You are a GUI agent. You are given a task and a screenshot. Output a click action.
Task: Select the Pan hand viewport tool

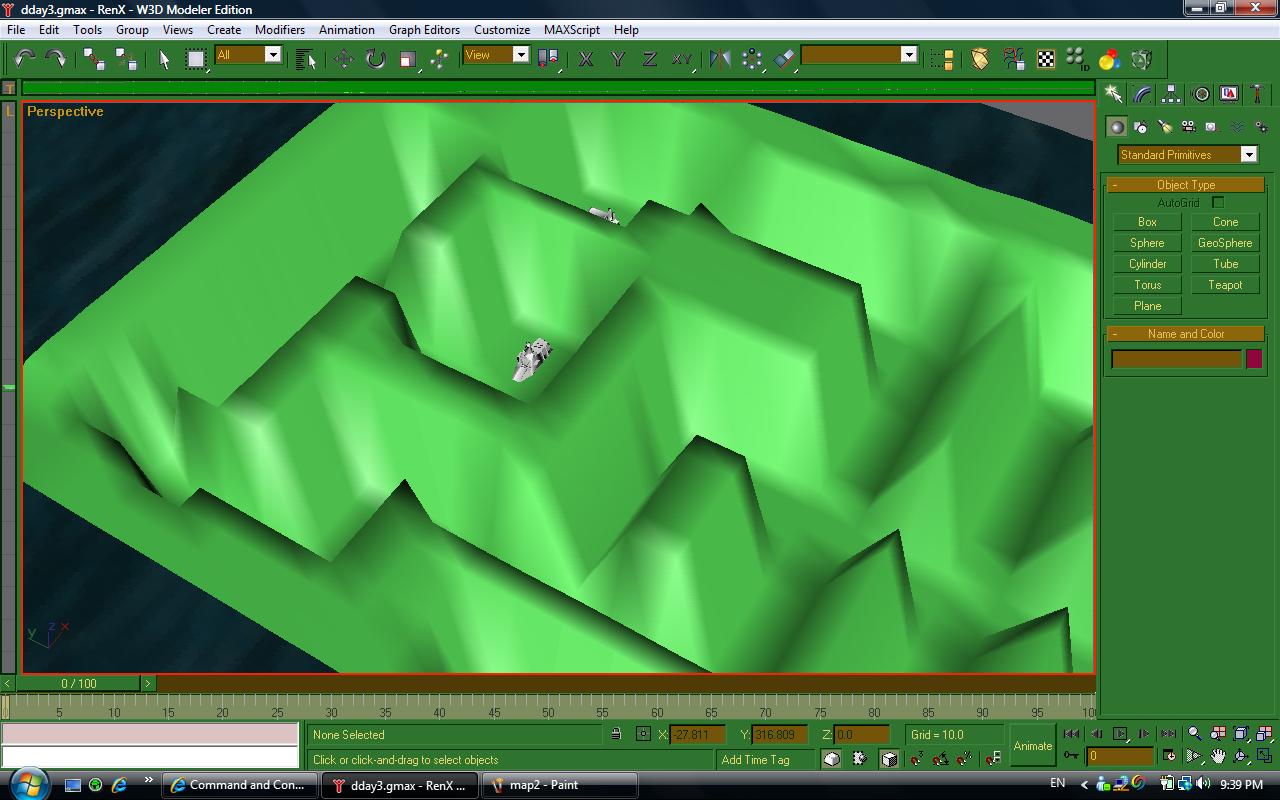point(1217,757)
